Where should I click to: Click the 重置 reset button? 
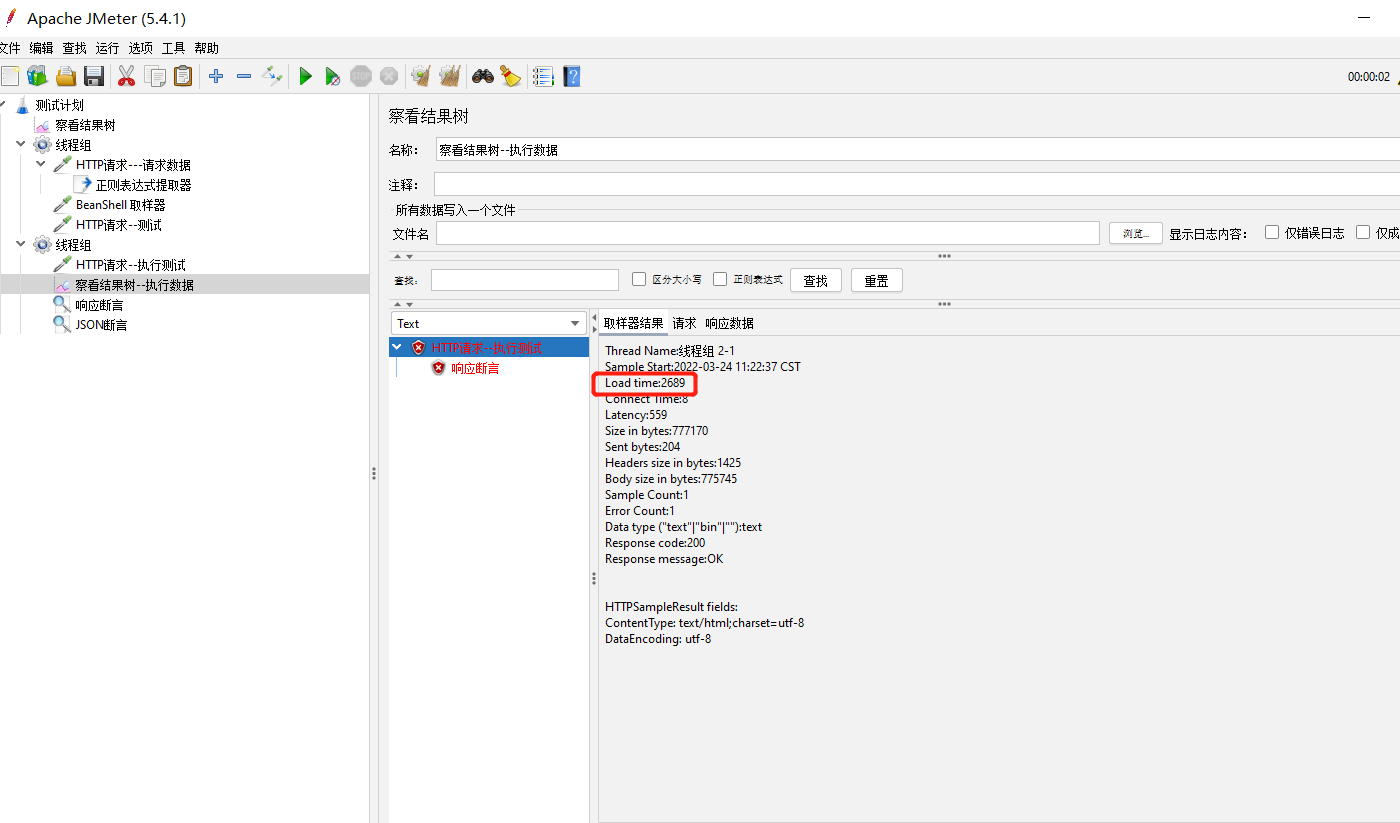[877, 280]
